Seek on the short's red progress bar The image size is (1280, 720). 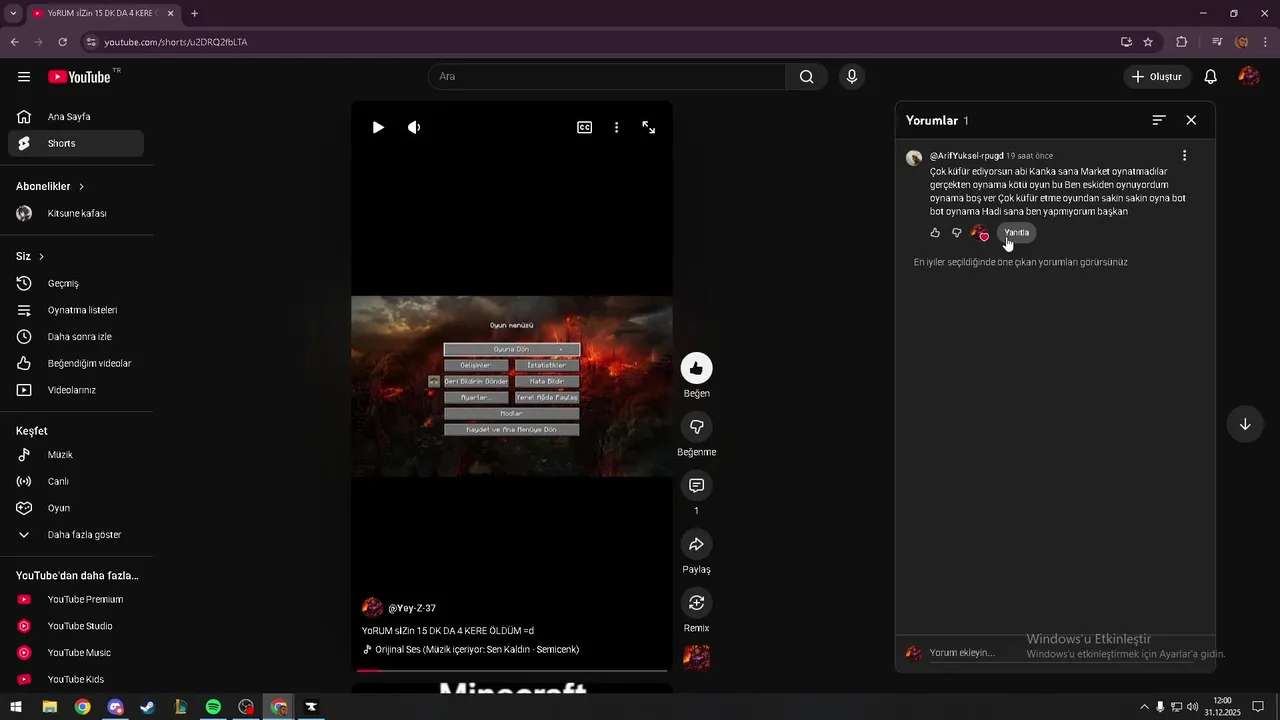point(512,670)
